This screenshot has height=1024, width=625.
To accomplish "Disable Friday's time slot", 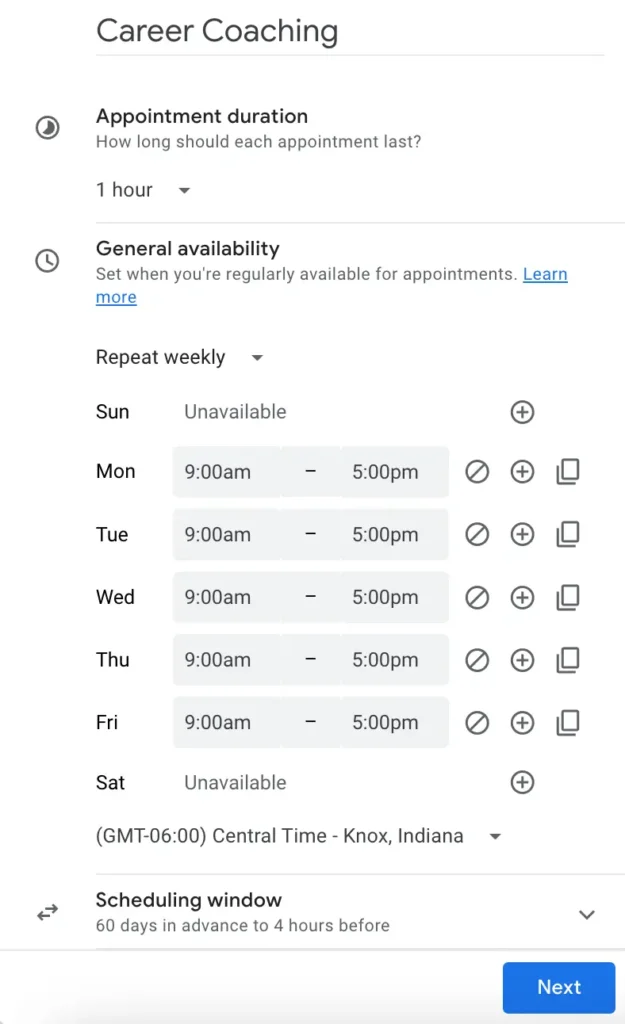I will 477,723.
